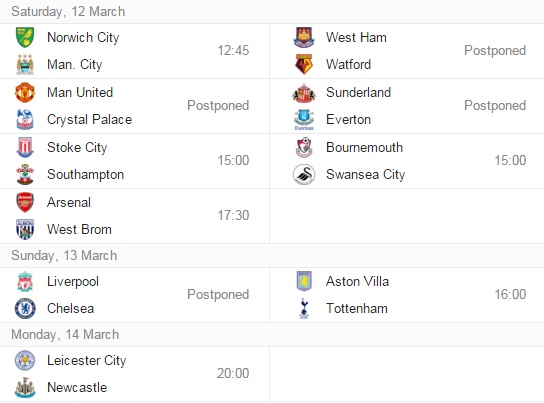This screenshot has height=403, width=544.
Task: Select the Newcastle club crest
Action: coord(25,387)
